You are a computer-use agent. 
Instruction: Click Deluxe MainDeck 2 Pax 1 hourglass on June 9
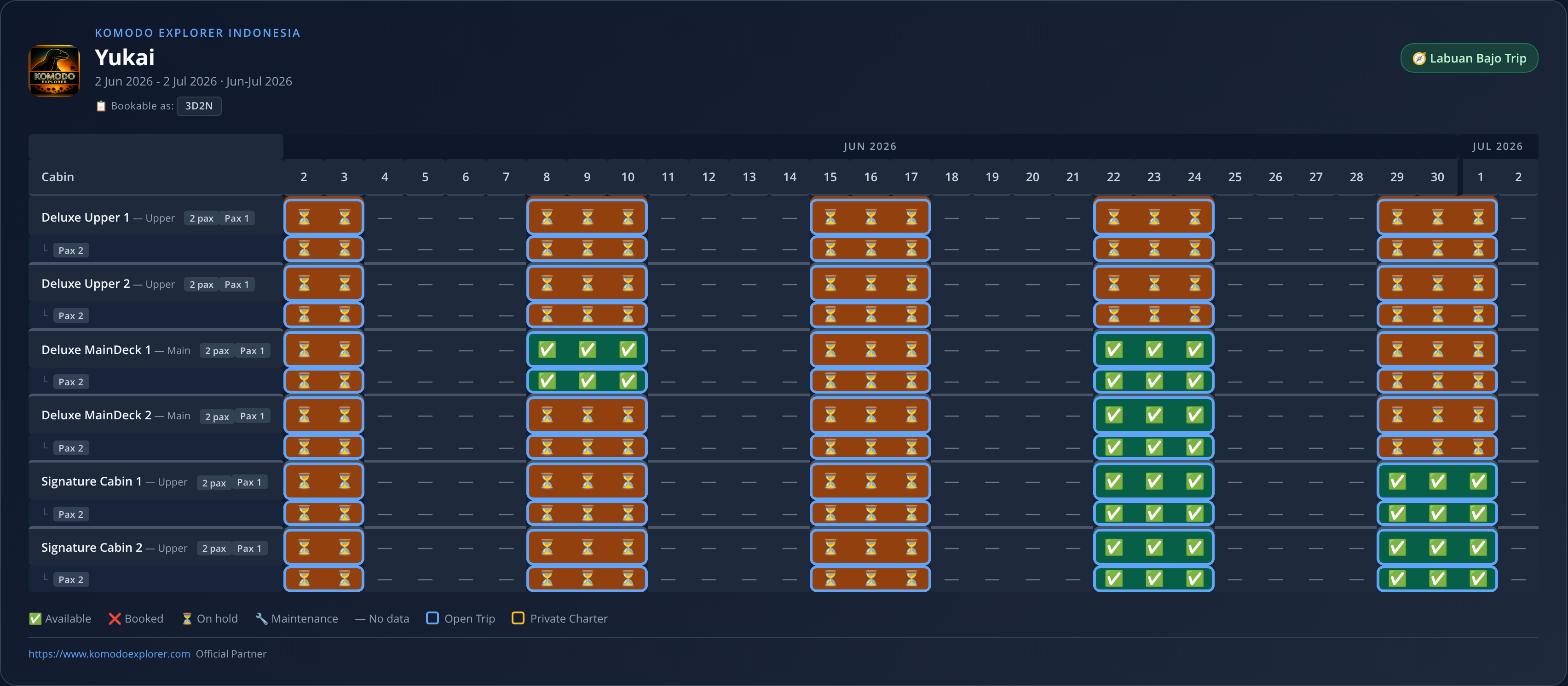(x=588, y=415)
